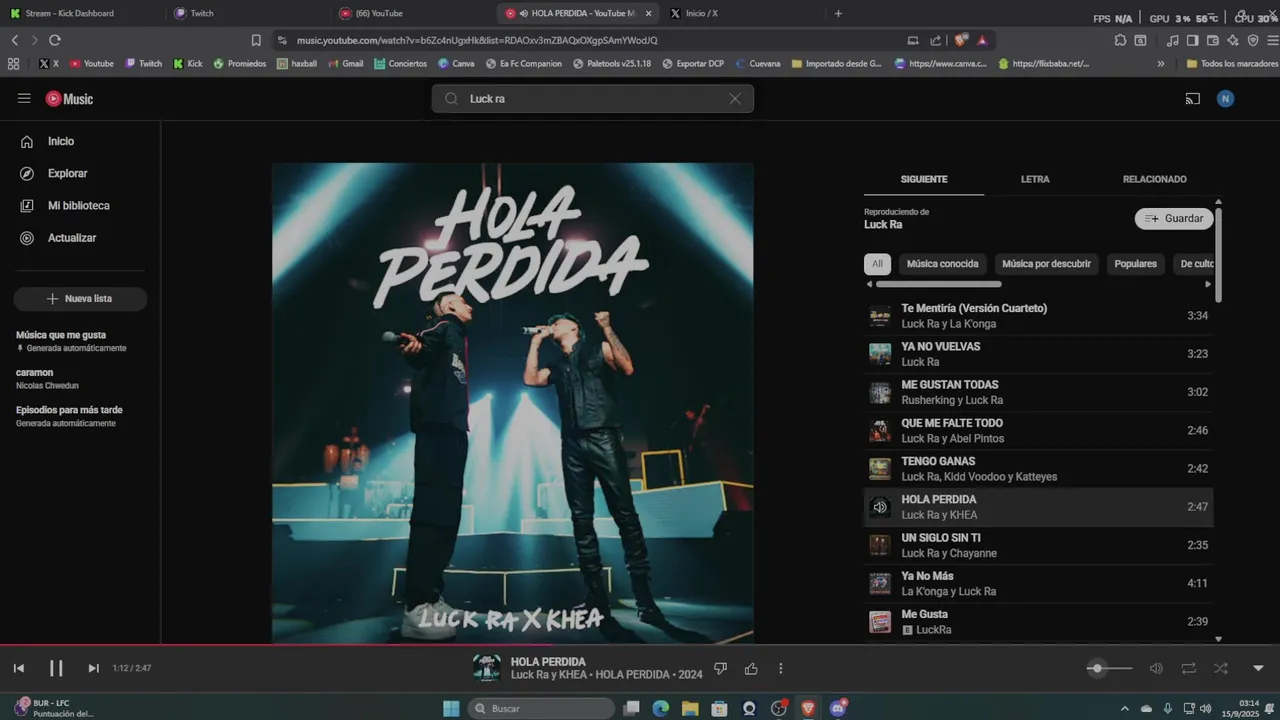
Task: Open the Música que me gusta playlist
Action: (x=80, y=341)
